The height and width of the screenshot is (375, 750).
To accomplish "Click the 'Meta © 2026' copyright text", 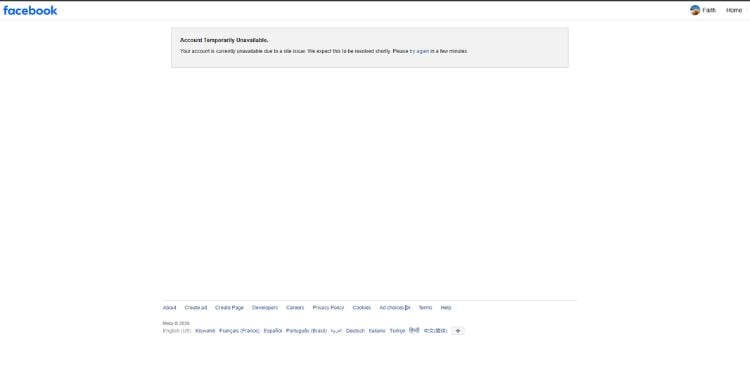I will [x=176, y=323].
